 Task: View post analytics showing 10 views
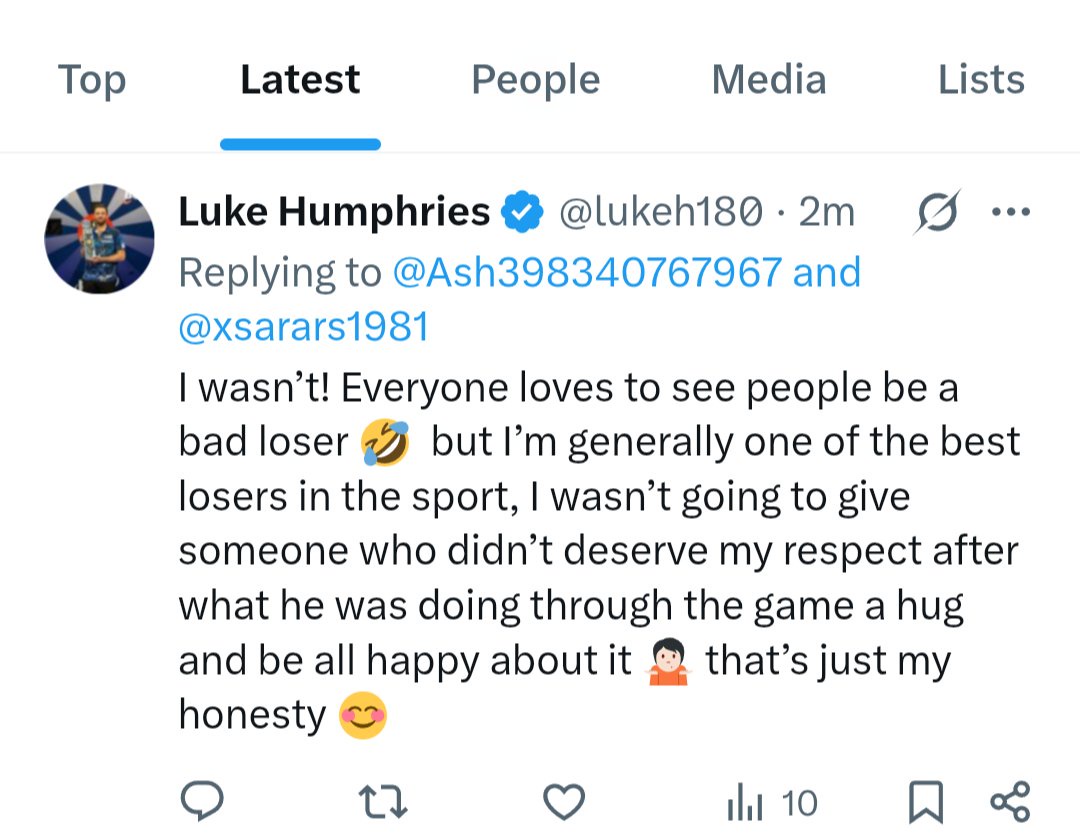[771, 802]
